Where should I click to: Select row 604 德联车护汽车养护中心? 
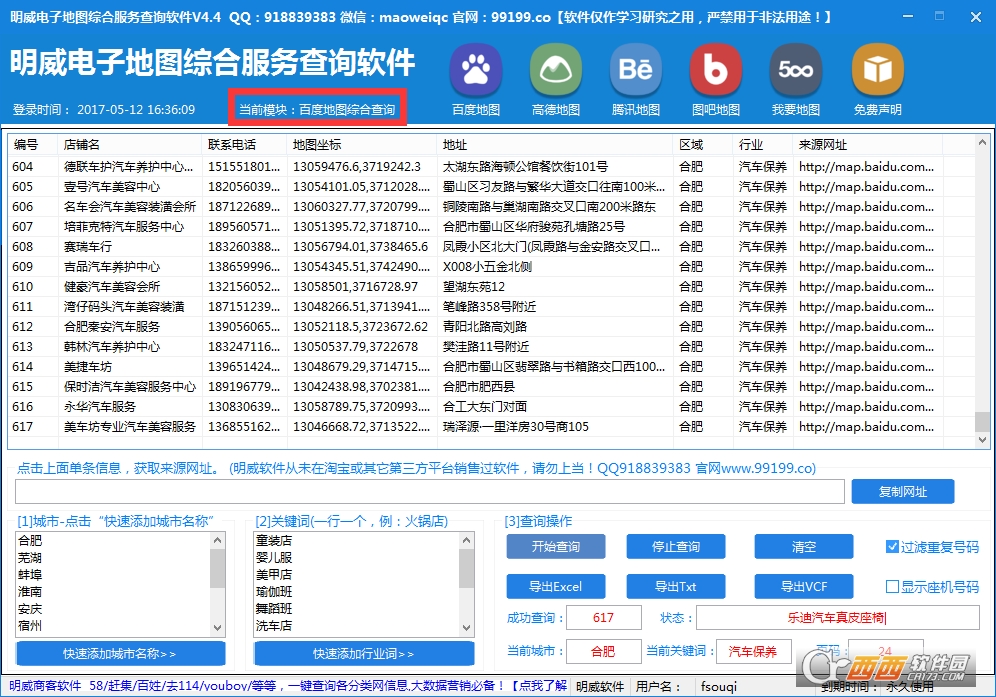pyautogui.click(x=490, y=166)
